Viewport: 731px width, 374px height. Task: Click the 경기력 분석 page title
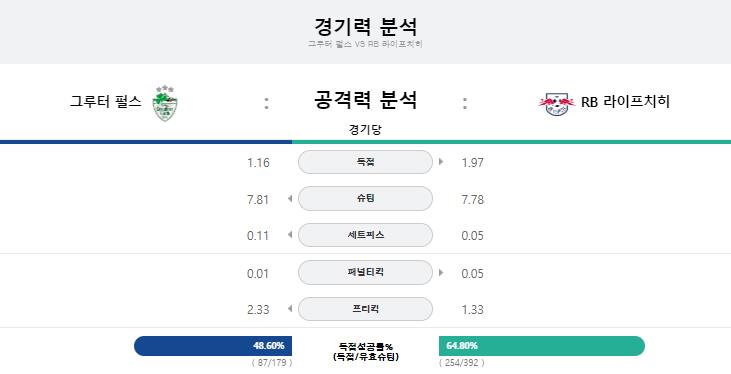[x=365, y=26]
